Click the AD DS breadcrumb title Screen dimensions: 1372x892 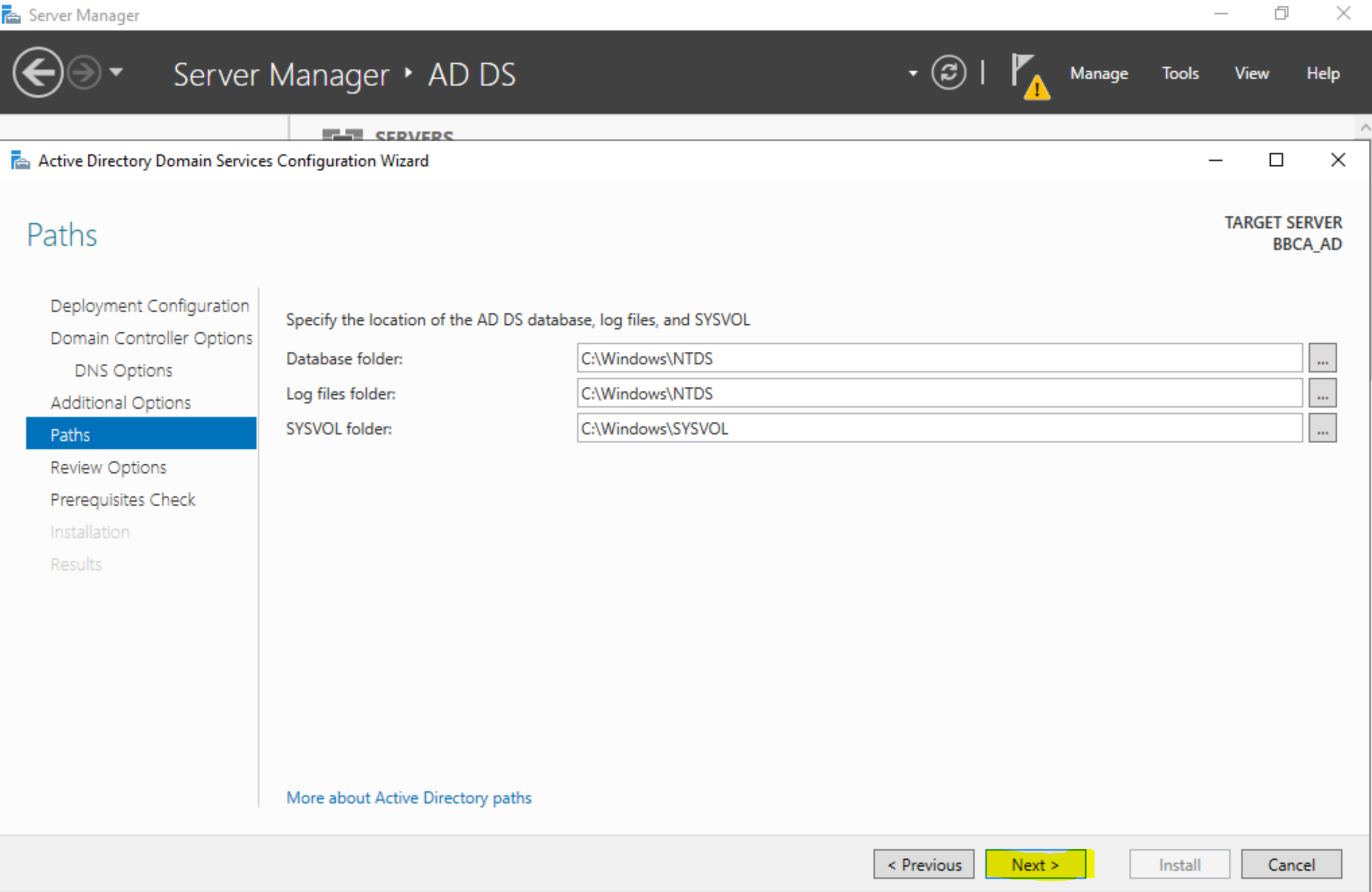click(x=472, y=75)
